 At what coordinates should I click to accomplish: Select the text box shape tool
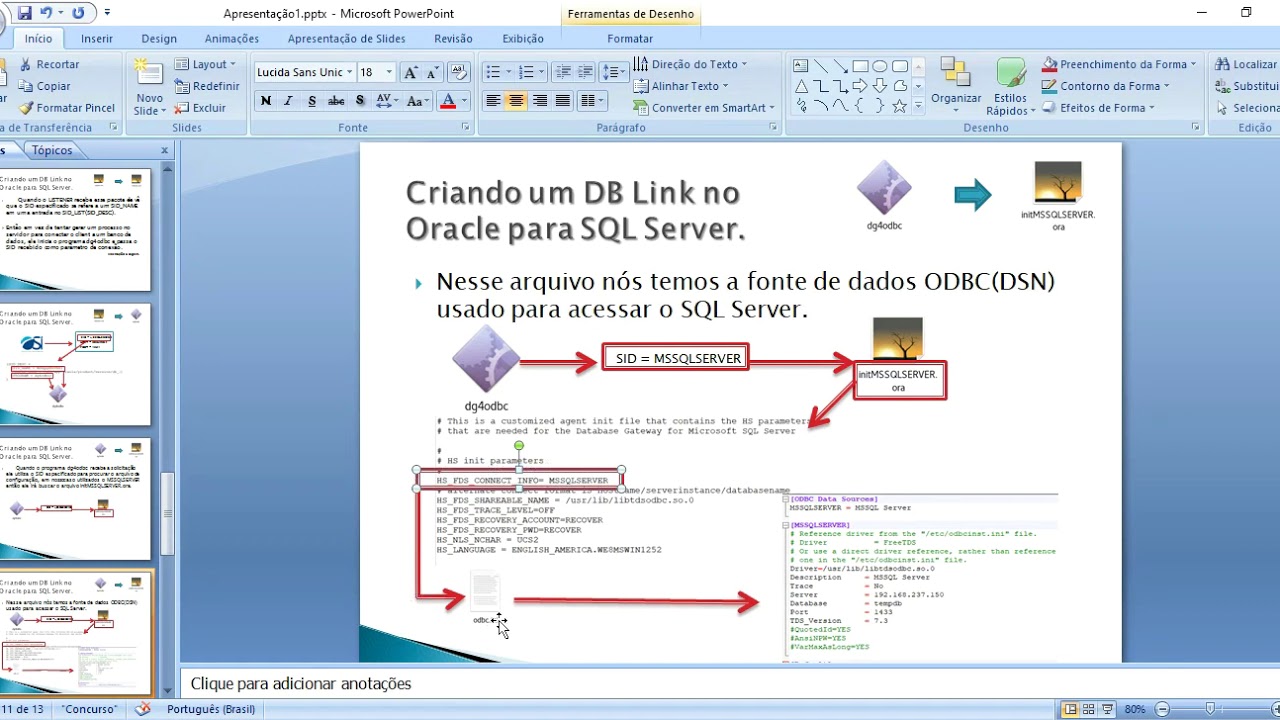(801, 66)
